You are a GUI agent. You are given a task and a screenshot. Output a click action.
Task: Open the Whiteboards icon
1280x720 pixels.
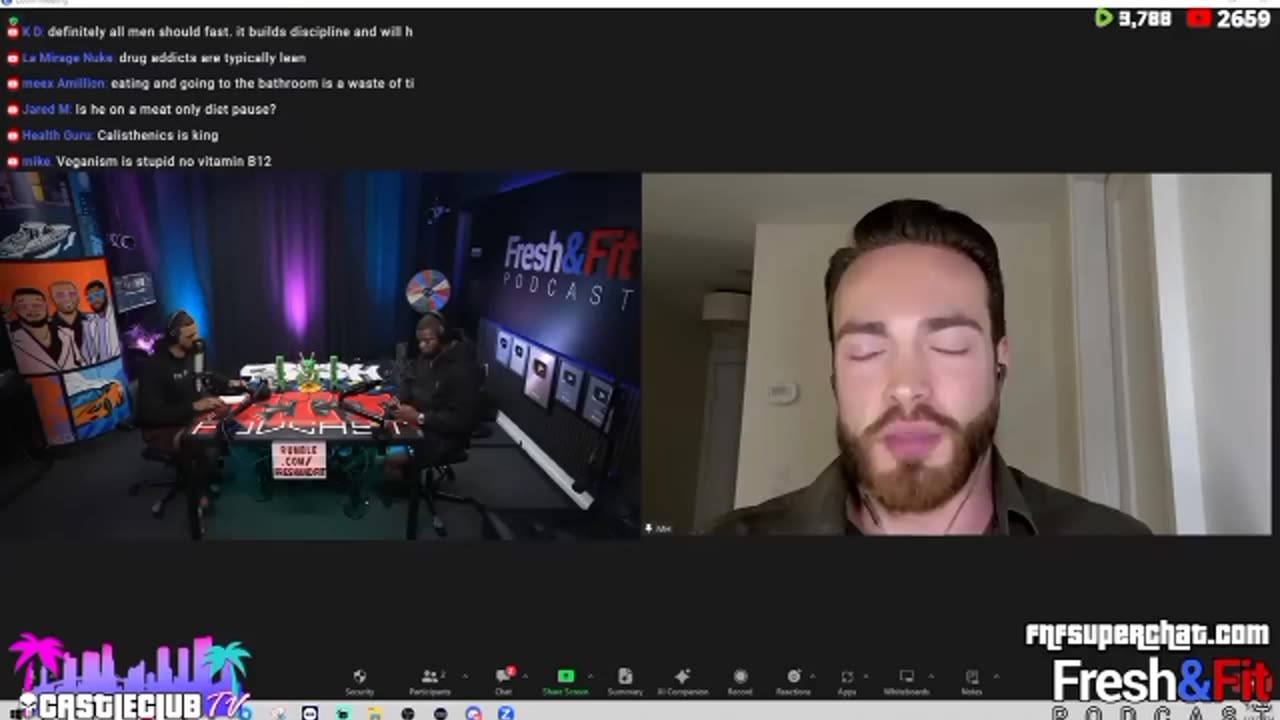point(907,677)
